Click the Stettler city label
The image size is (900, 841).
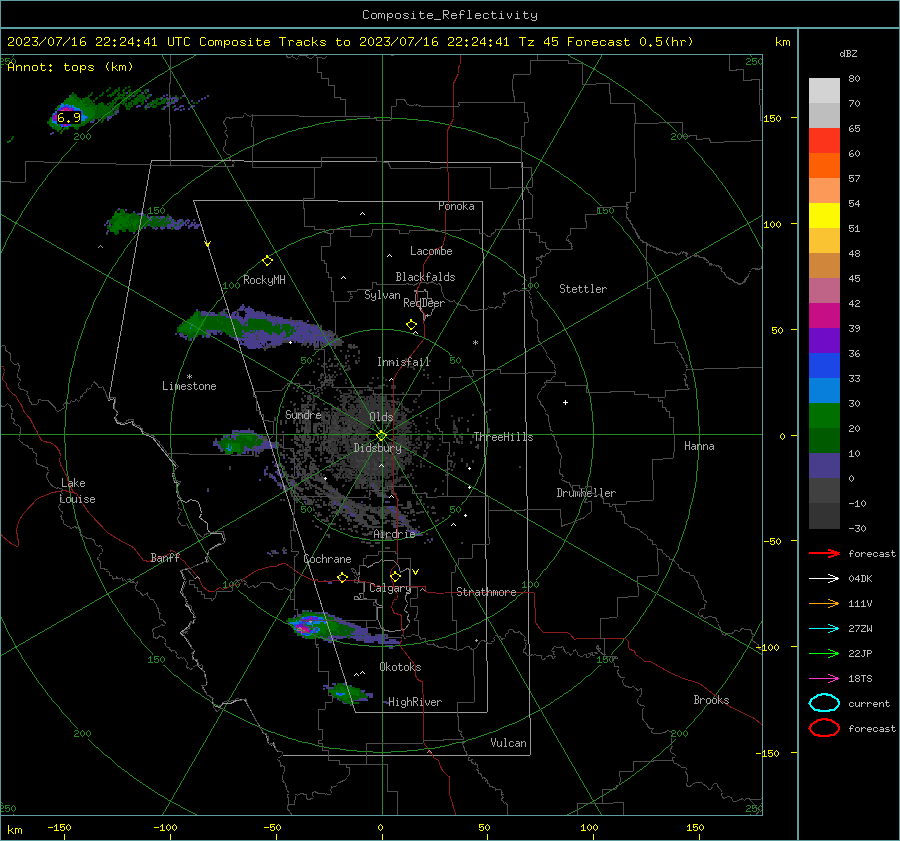pos(583,289)
